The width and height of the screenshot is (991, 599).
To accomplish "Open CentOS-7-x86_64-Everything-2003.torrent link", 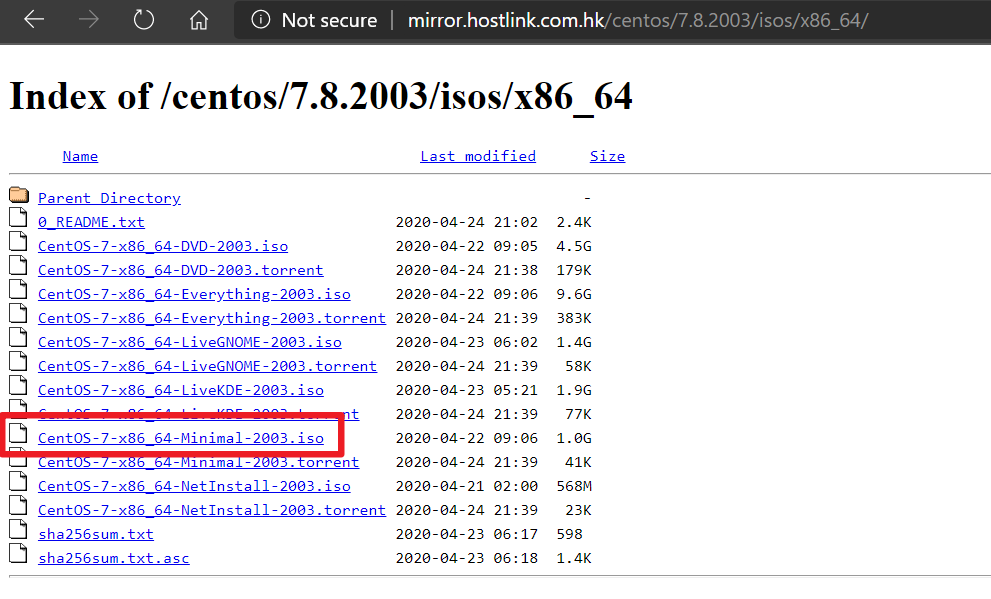I will click(x=212, y=318).
